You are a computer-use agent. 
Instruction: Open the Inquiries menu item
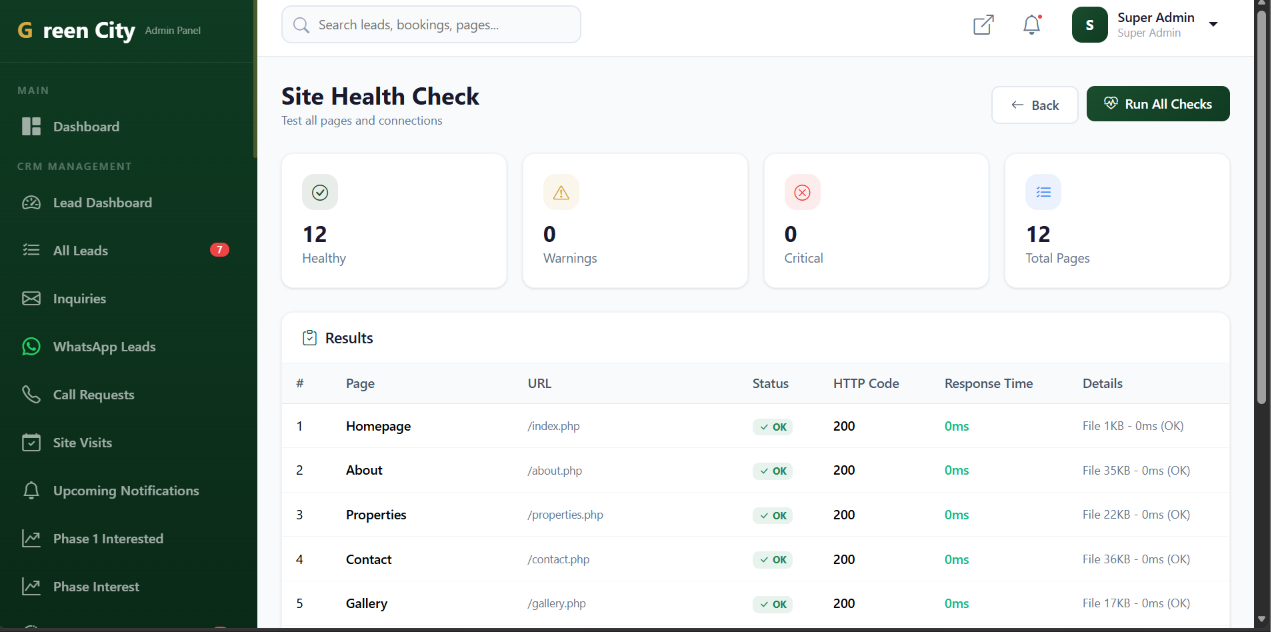[127, 298]
